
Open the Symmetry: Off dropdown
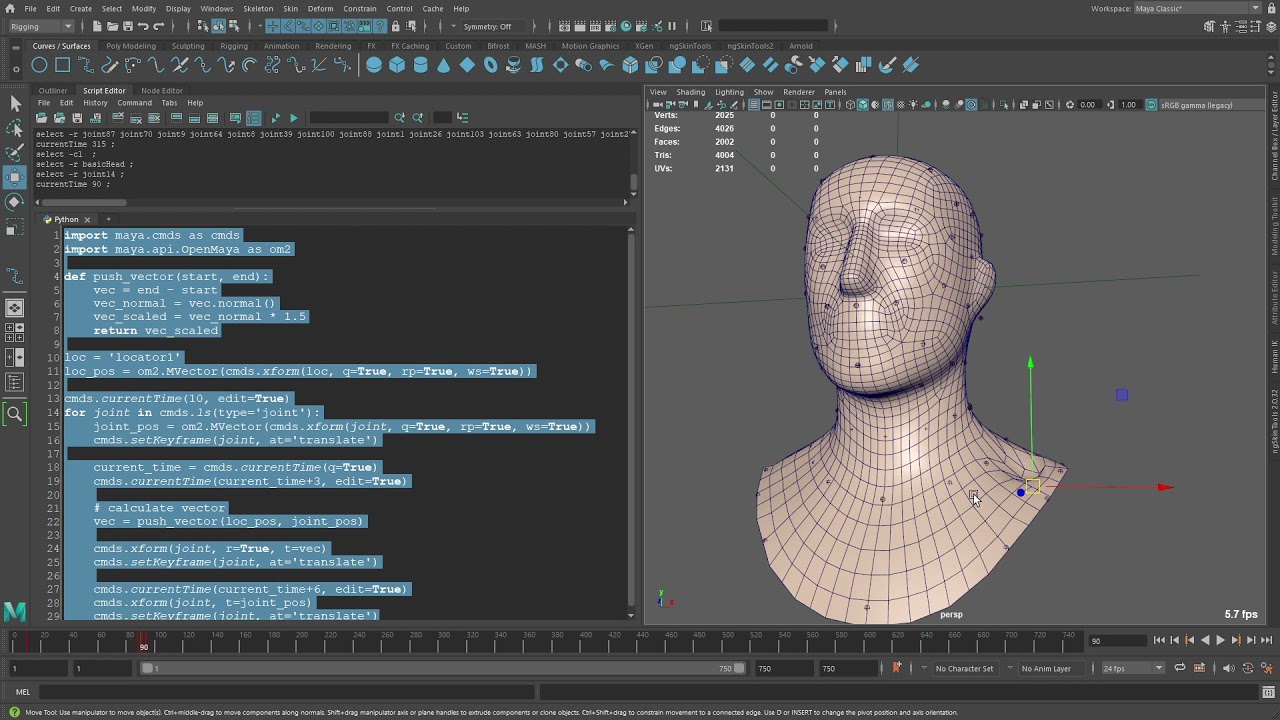coord(492,26)
